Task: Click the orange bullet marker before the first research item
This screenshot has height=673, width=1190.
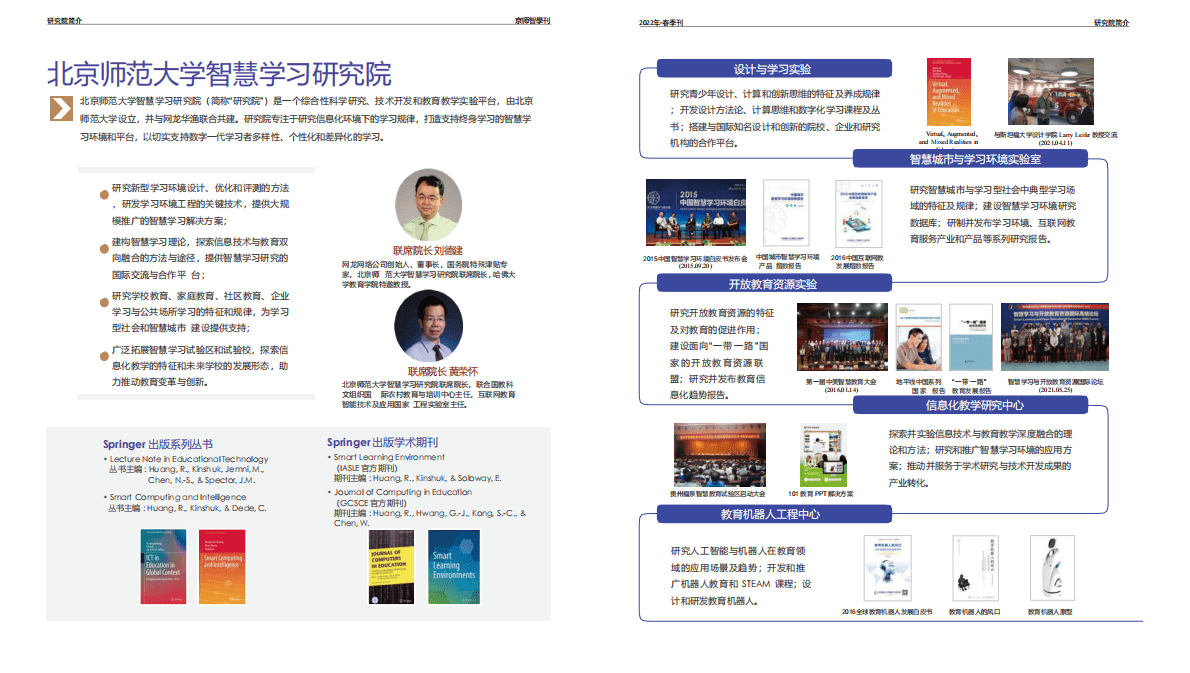Action: 102,195
